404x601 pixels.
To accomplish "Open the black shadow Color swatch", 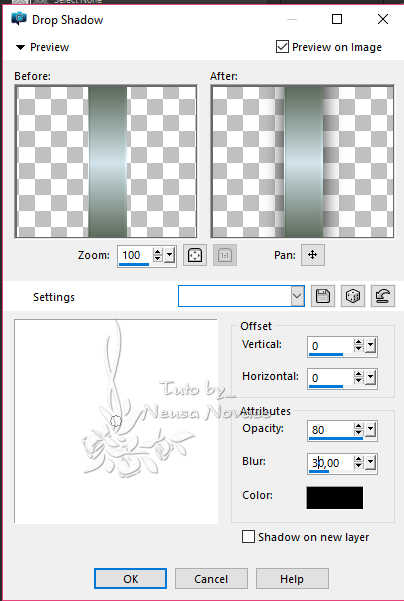I will (335, 498).
